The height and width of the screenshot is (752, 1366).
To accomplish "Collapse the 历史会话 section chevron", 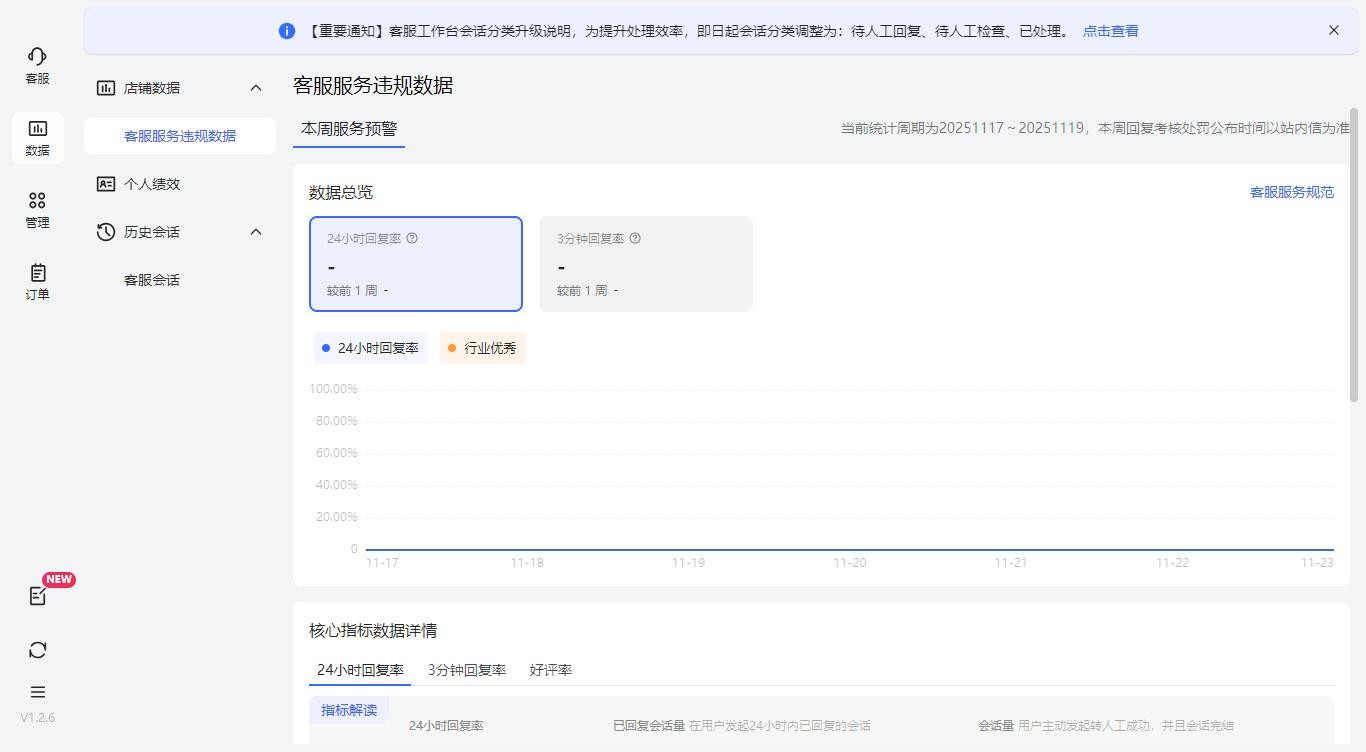I will pyautogui.click(x=256, y=232).
